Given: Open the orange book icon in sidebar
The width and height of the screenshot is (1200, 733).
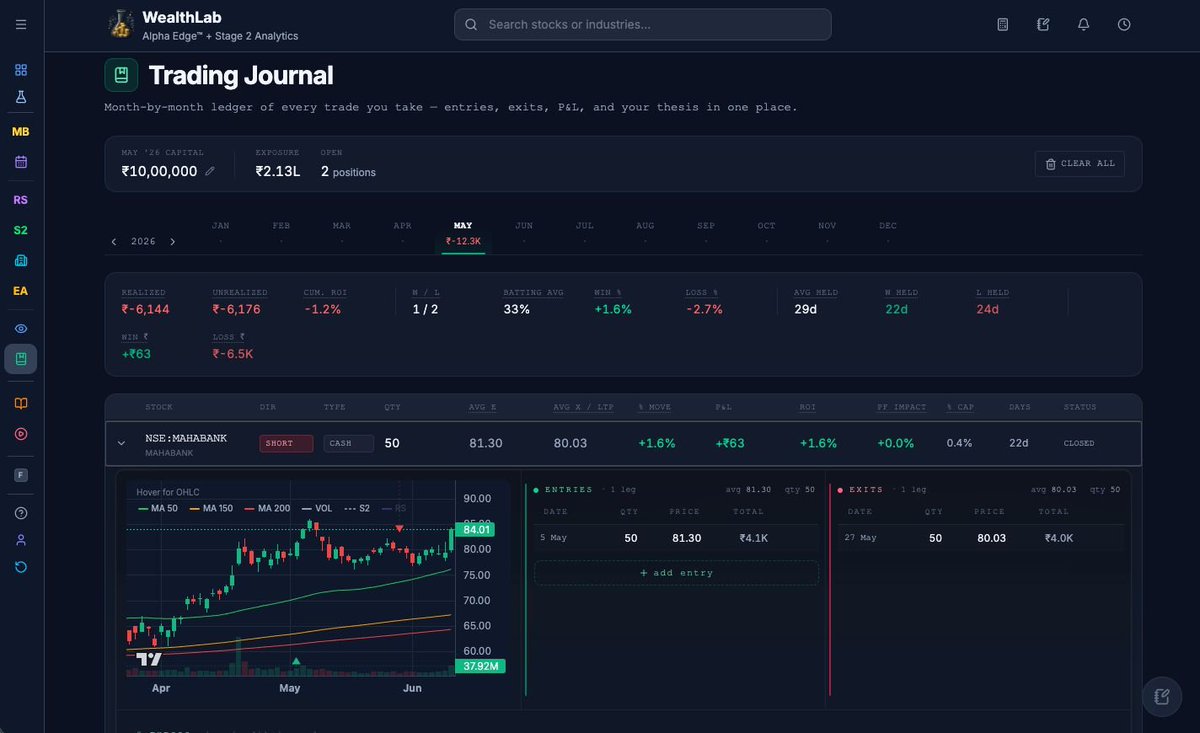Looking at the screenshot, I should pos(21,403).
